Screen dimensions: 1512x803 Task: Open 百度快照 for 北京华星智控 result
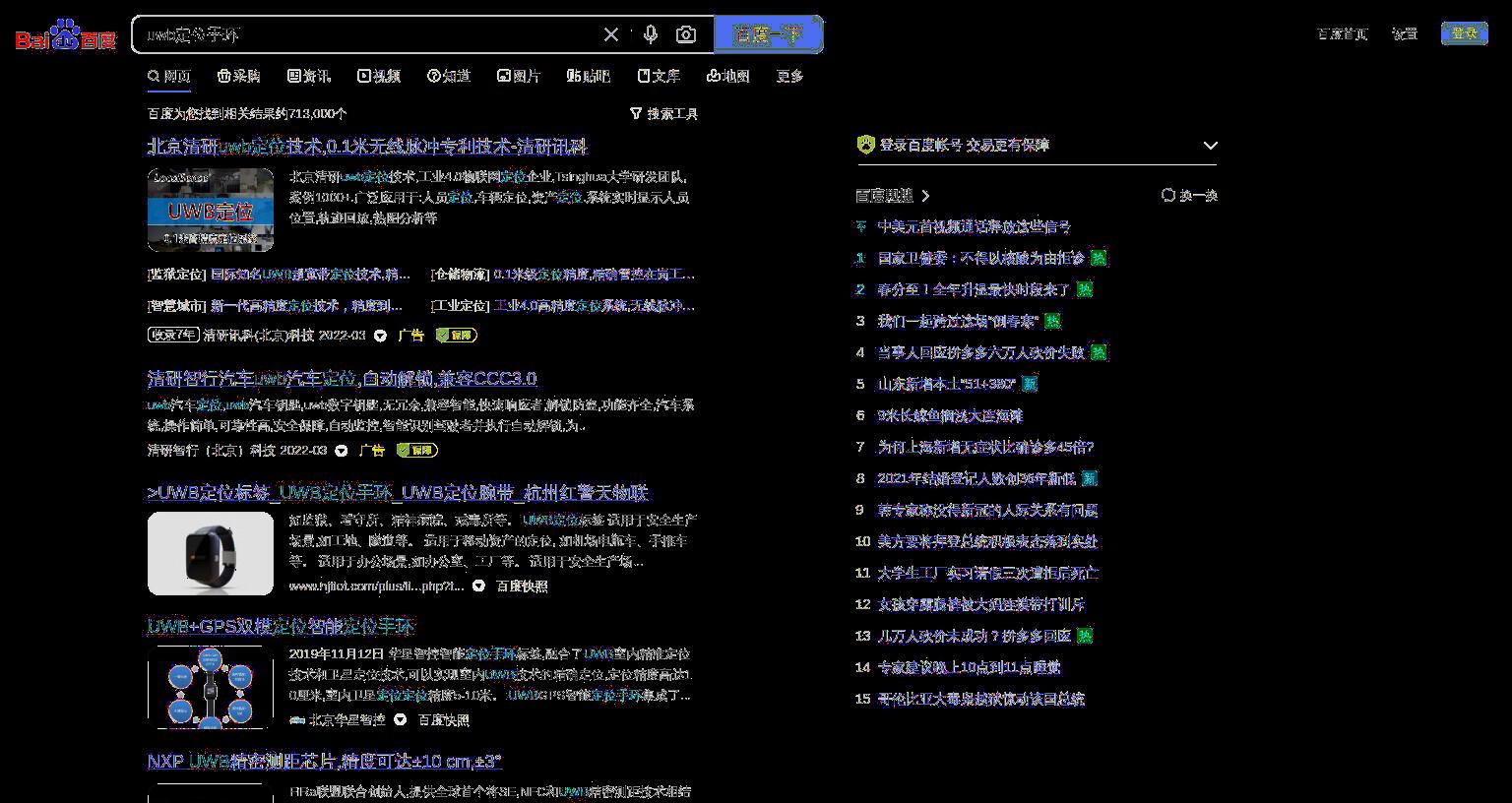[444, 719]
